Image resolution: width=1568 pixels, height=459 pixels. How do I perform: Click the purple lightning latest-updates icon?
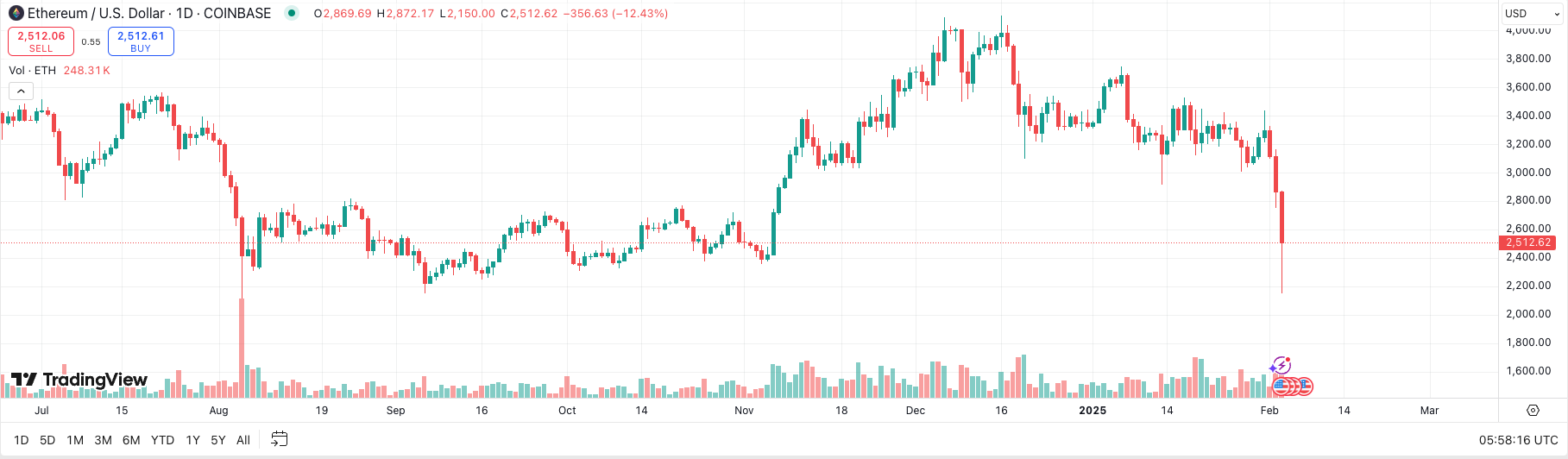[x=1281, y=366]
